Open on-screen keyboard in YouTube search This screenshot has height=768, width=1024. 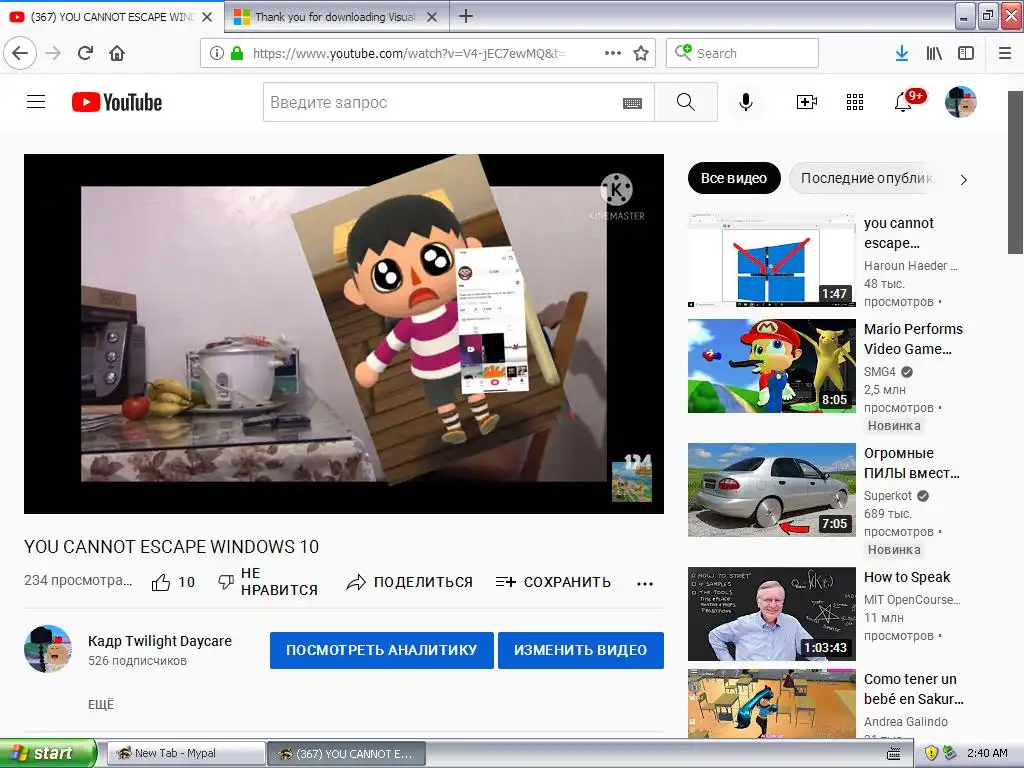[x=632, y=103]
